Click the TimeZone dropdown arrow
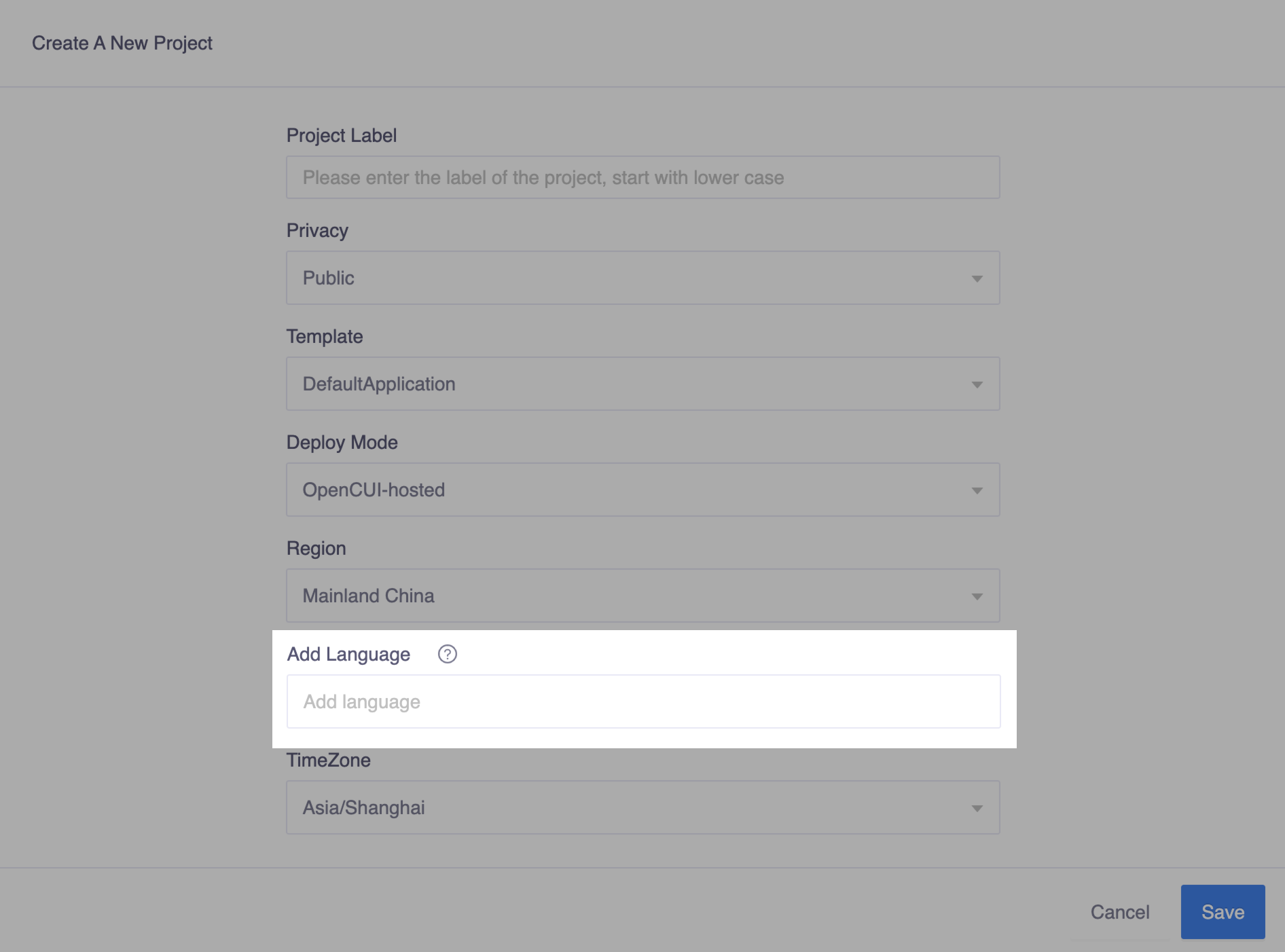The width and height of the screenshot is (1285, 952). pyautogui.click(x=977, y=808)
